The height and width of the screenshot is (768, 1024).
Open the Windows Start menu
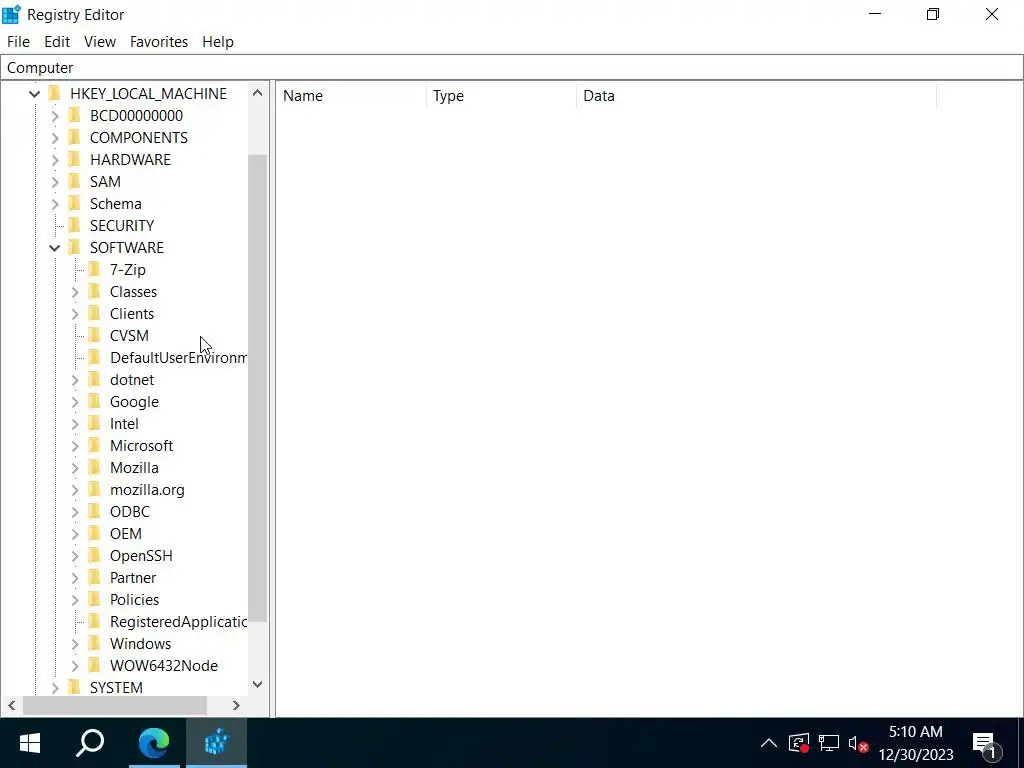[x=30, y=743]
